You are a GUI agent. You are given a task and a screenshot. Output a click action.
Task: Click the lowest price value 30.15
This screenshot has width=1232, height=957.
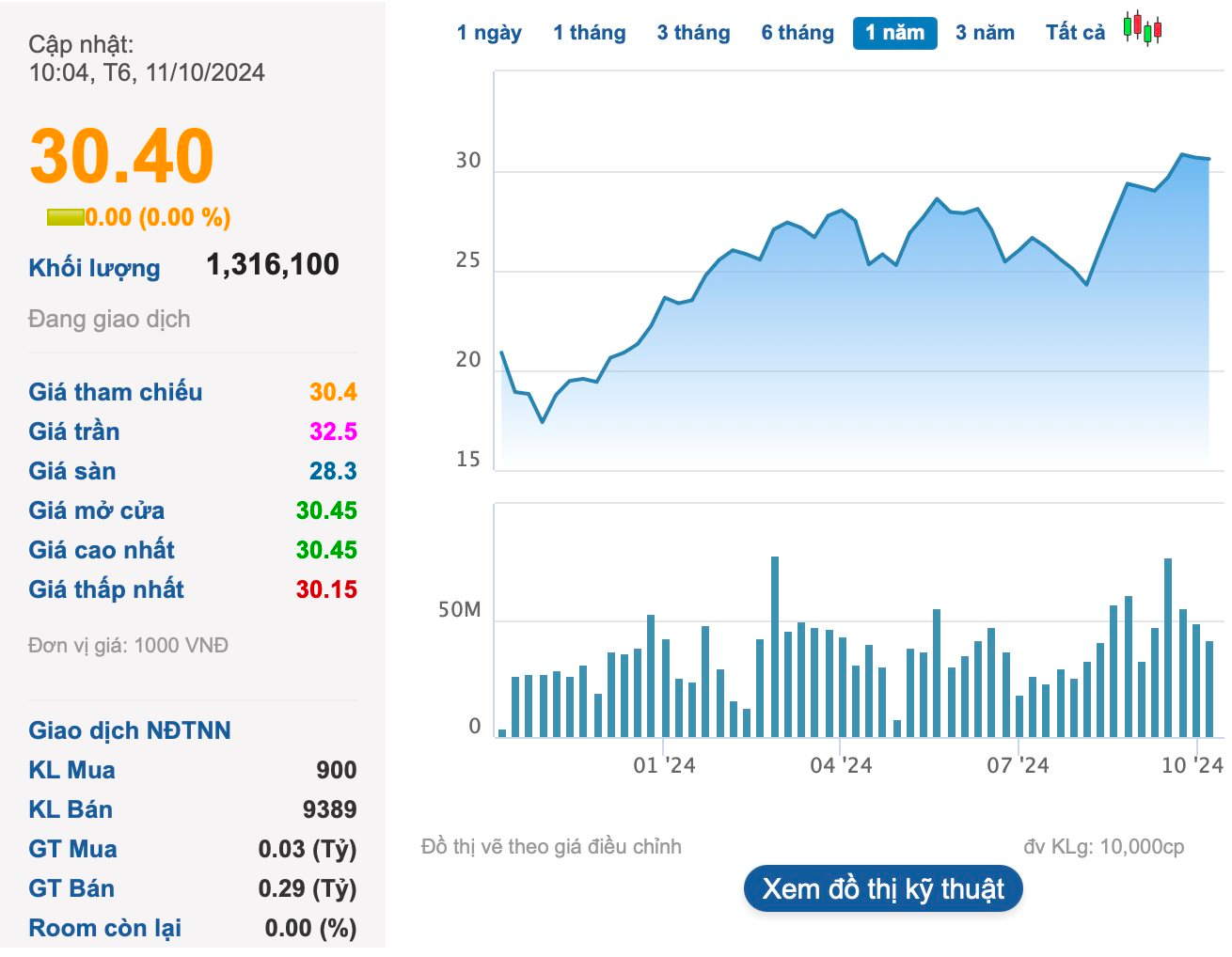click(326, 589)
